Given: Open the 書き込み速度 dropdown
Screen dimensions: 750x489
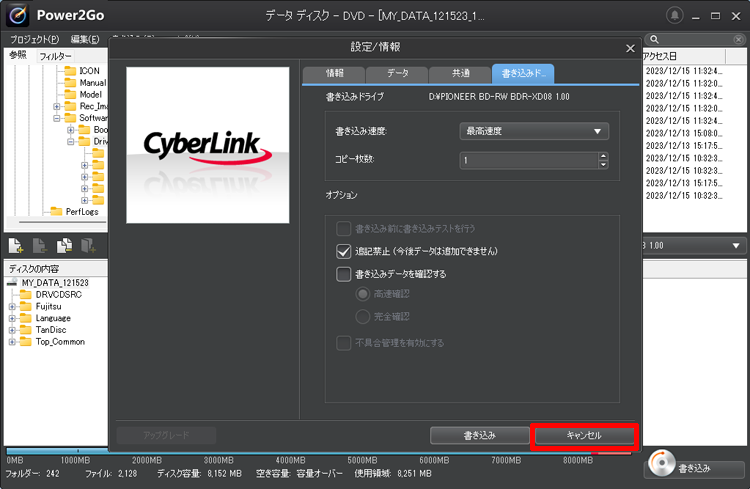Looking at the screenshot, I should [x=533, y=131].
